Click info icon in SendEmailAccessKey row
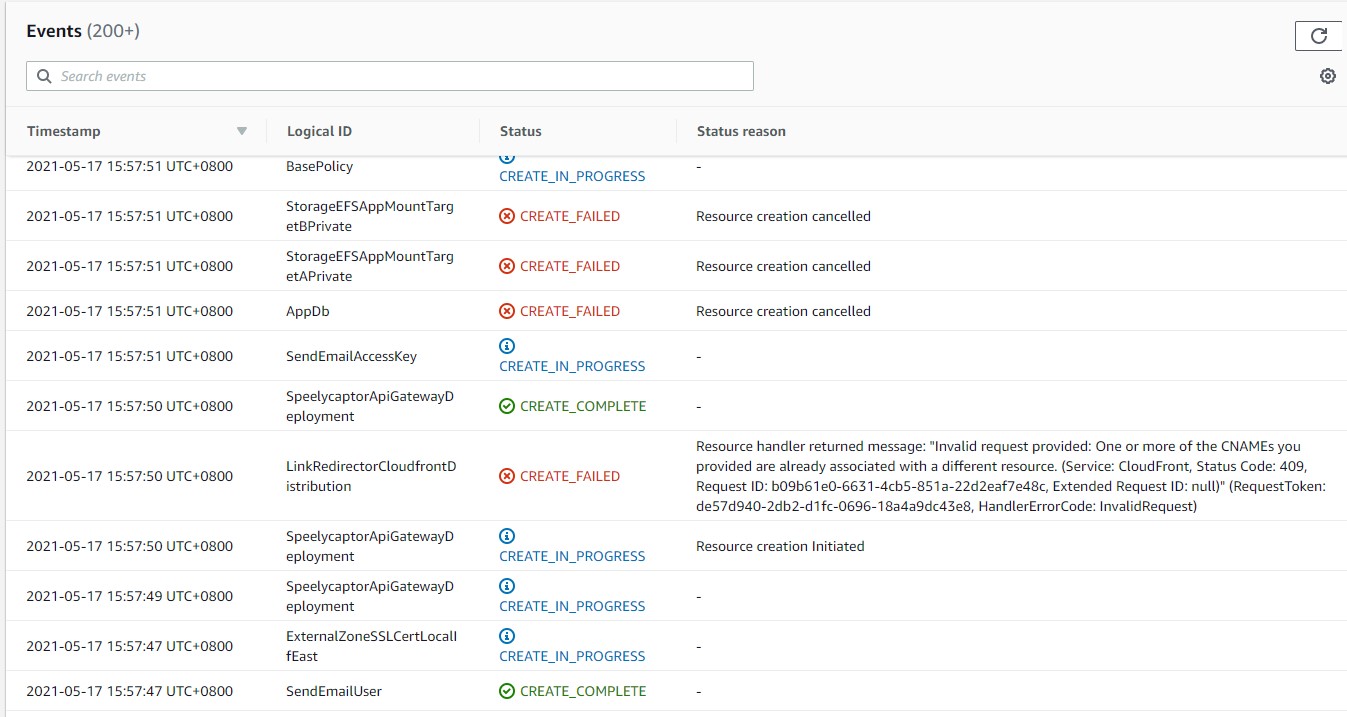The width and height of the screenshot is (1347, 717). pyautogui.click(x=507, y=346)
